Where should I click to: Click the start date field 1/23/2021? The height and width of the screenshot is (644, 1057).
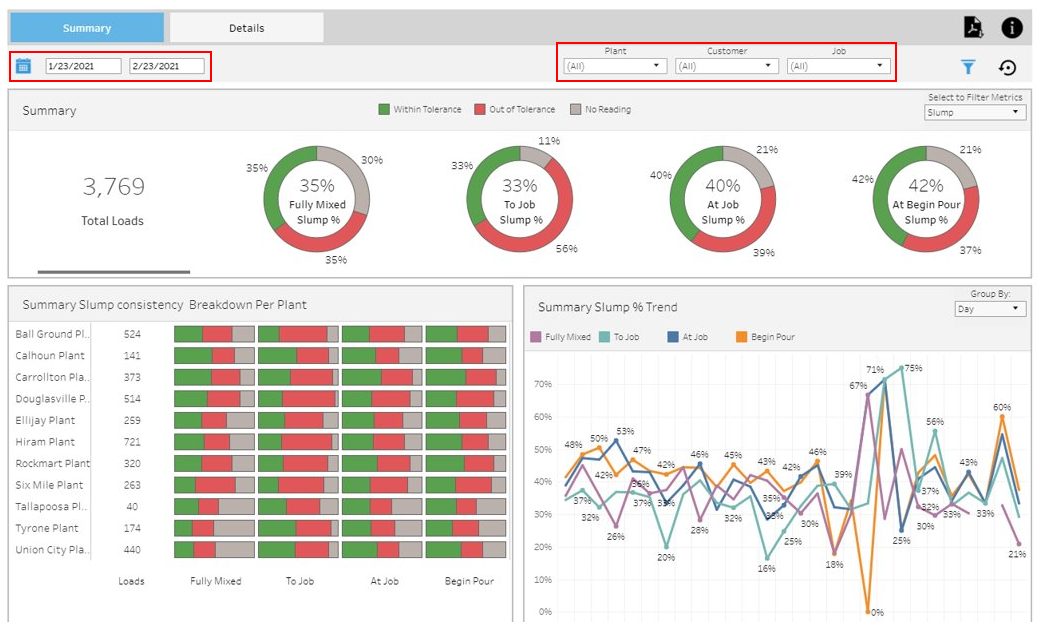83,66
